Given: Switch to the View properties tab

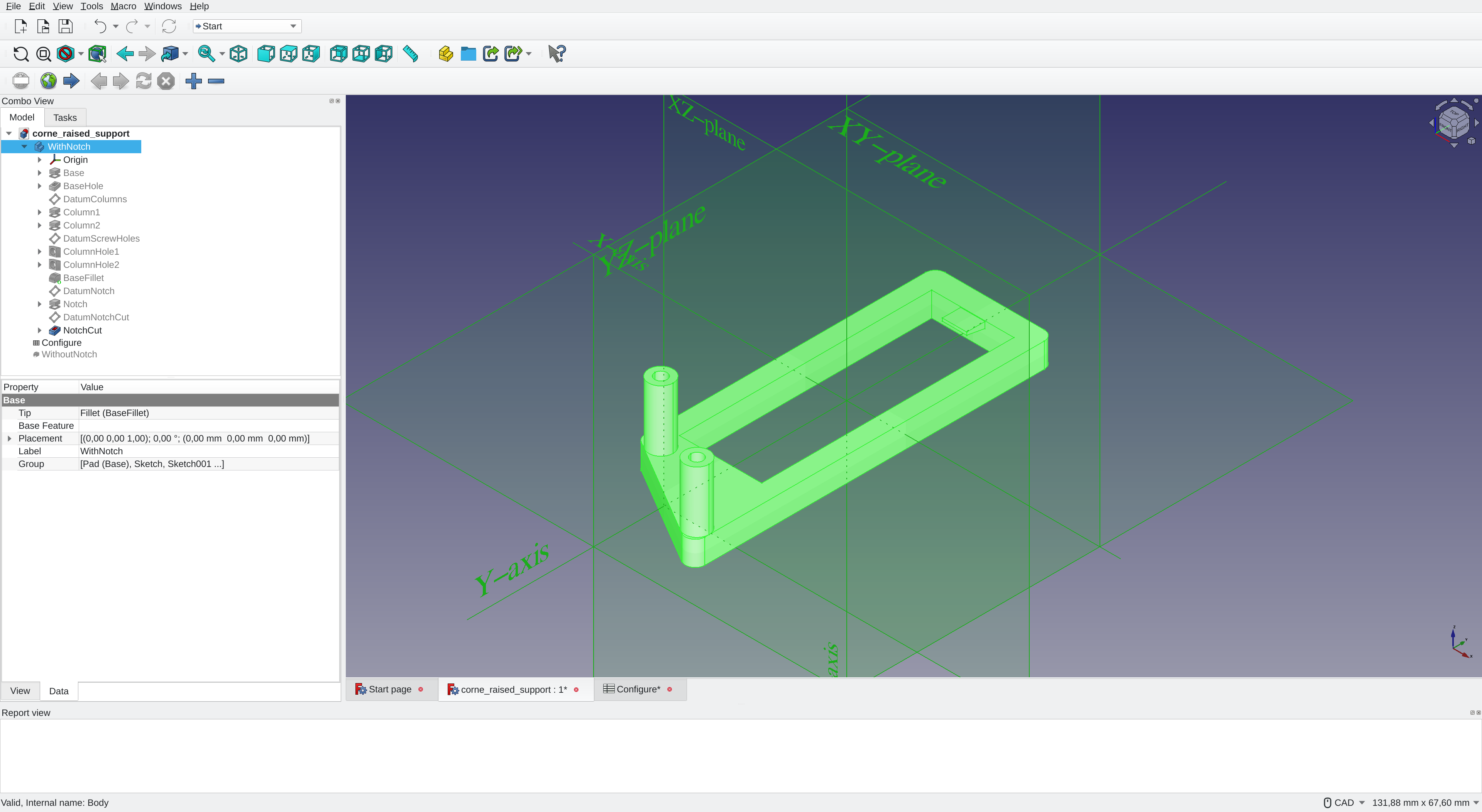Looking at the screenshot, I should pyautogui.click(x=20, y=690).
